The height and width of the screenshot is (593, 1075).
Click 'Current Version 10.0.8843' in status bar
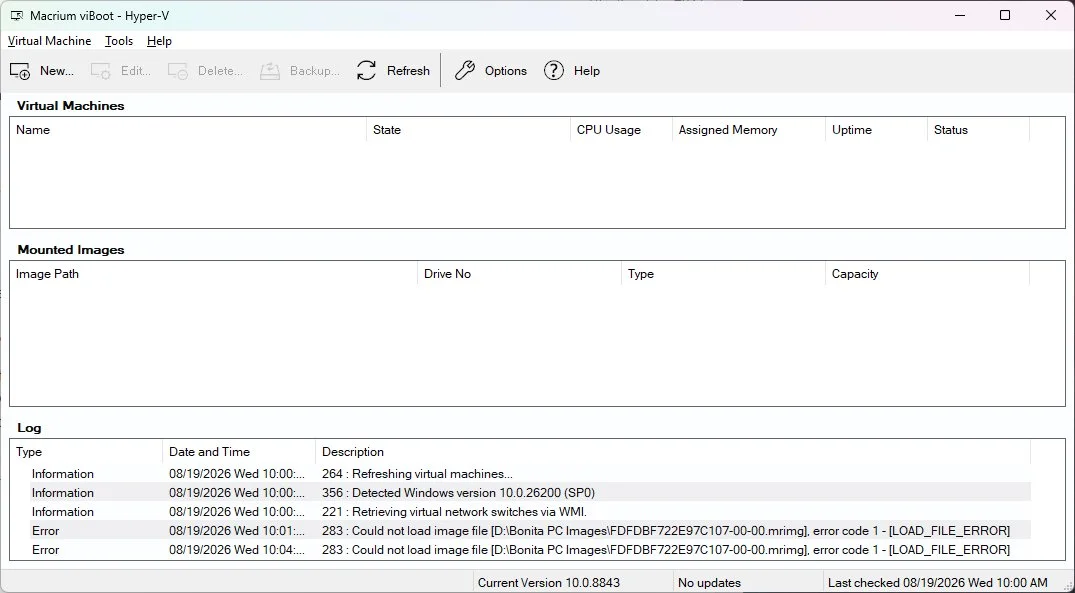(x=548, y=583)
